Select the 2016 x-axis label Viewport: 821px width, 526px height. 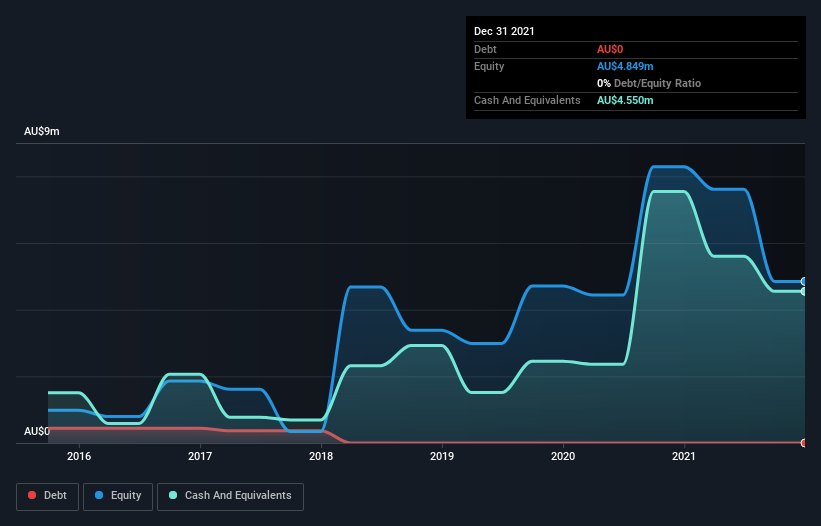[x=79, y=456]
